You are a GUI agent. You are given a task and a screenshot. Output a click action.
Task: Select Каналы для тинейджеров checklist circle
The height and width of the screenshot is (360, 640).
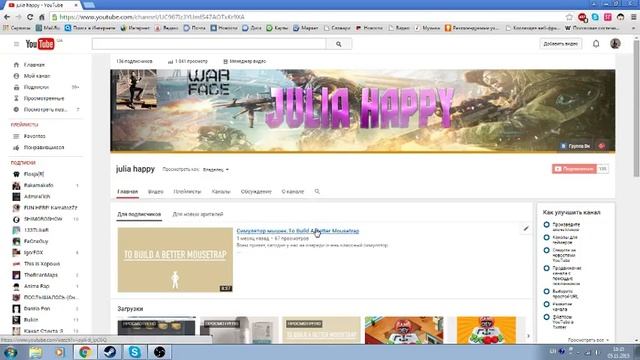pos(547,238)
